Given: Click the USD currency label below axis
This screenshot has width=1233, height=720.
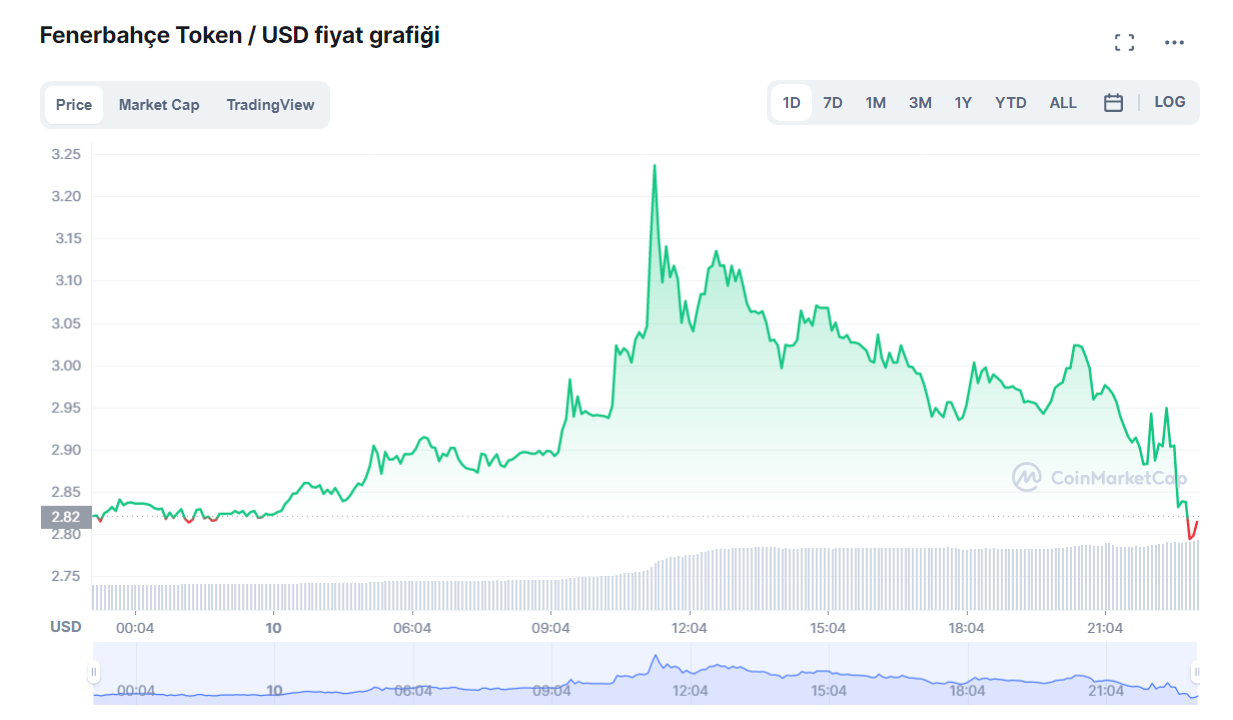Looking at the screenshot, I should (66, 627).
